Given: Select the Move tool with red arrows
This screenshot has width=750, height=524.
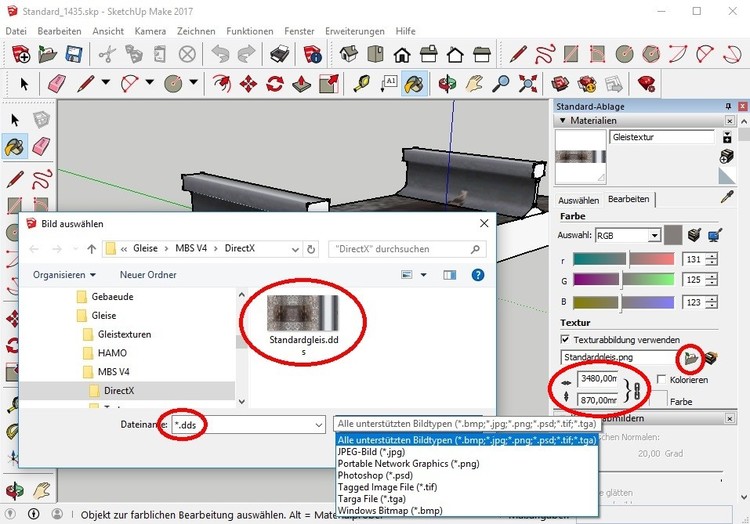Looking at the screenshot, I should (x=248, y=84).
